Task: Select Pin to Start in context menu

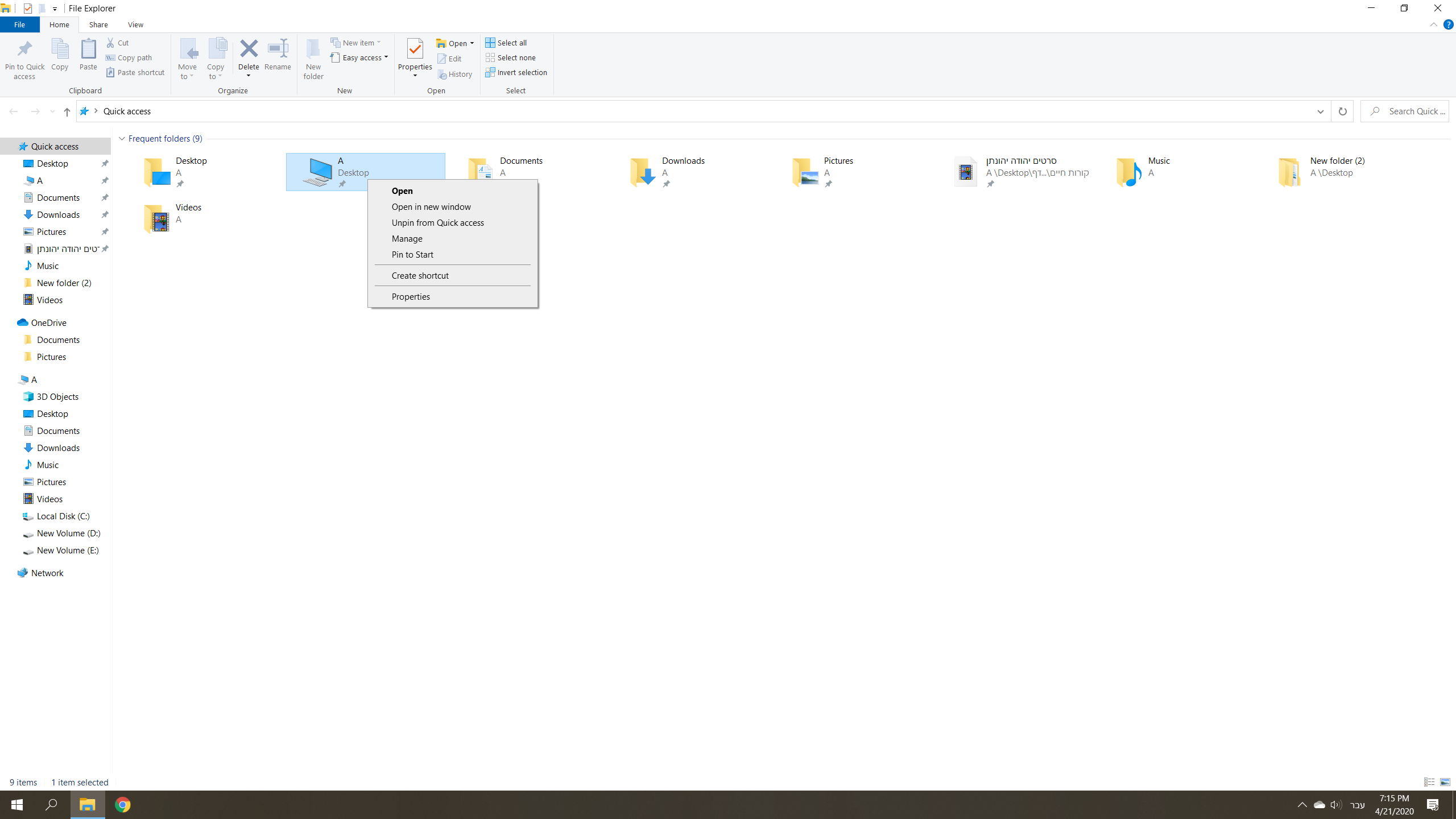Action: [x=452, y=255]
